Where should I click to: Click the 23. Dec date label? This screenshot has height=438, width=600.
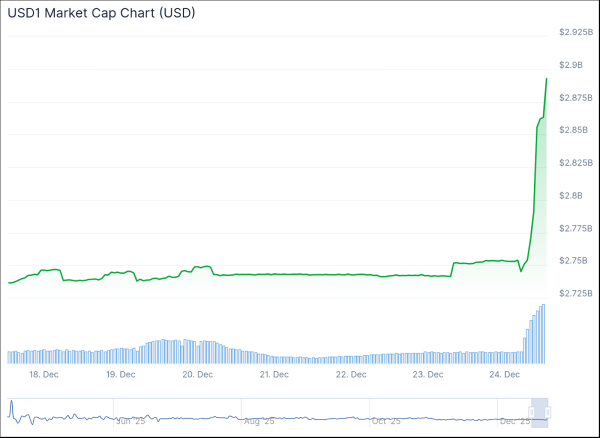click(x=428, y=374)
